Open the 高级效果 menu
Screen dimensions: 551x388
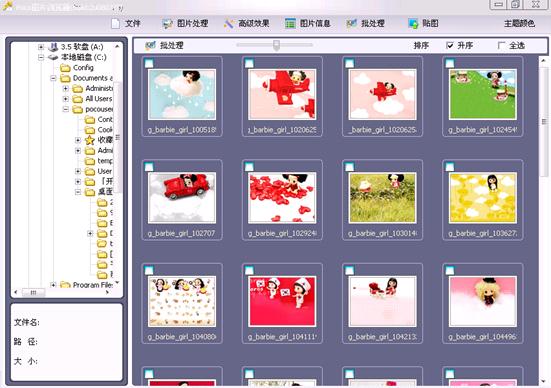pyautogui.click(x=246, y=24)
